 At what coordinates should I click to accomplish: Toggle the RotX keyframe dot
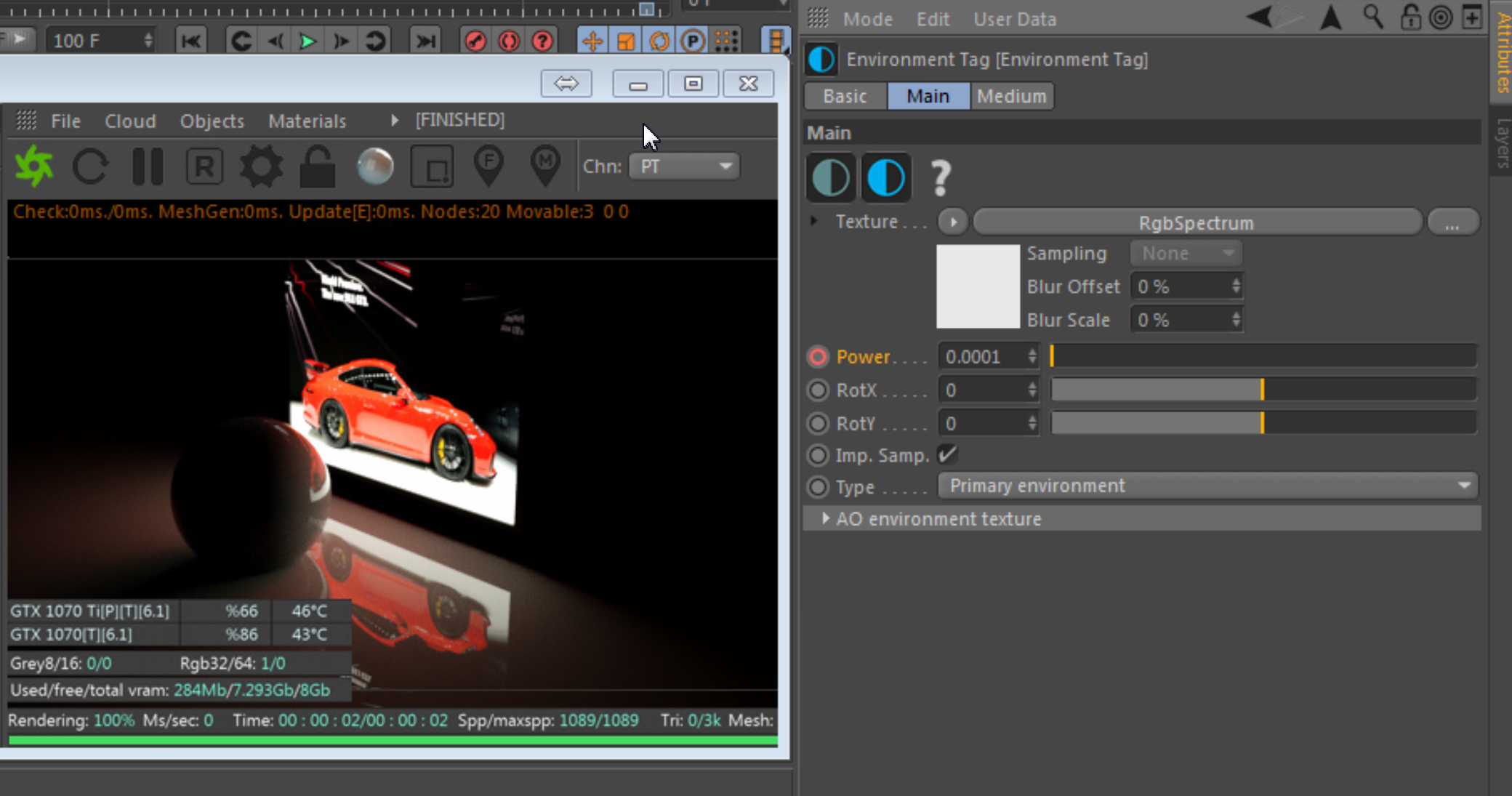pyautogui.click(x=818, y=390)
